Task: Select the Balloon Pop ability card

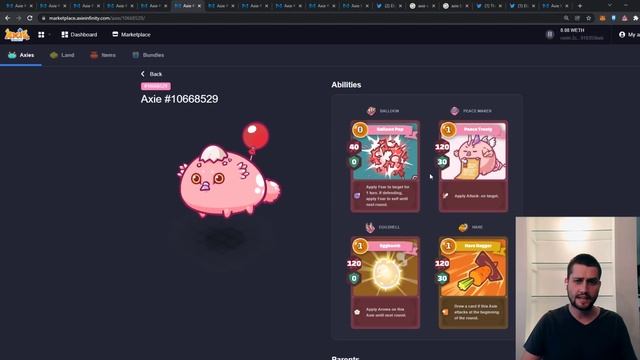Action: [385, 166]
